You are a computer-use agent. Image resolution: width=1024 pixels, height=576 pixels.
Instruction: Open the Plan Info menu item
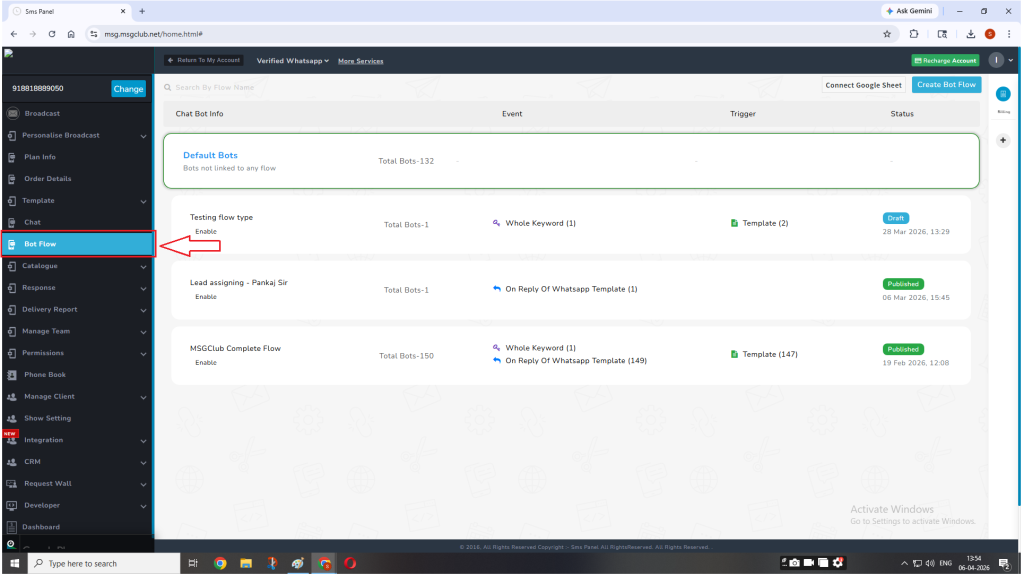coord(40,157)
